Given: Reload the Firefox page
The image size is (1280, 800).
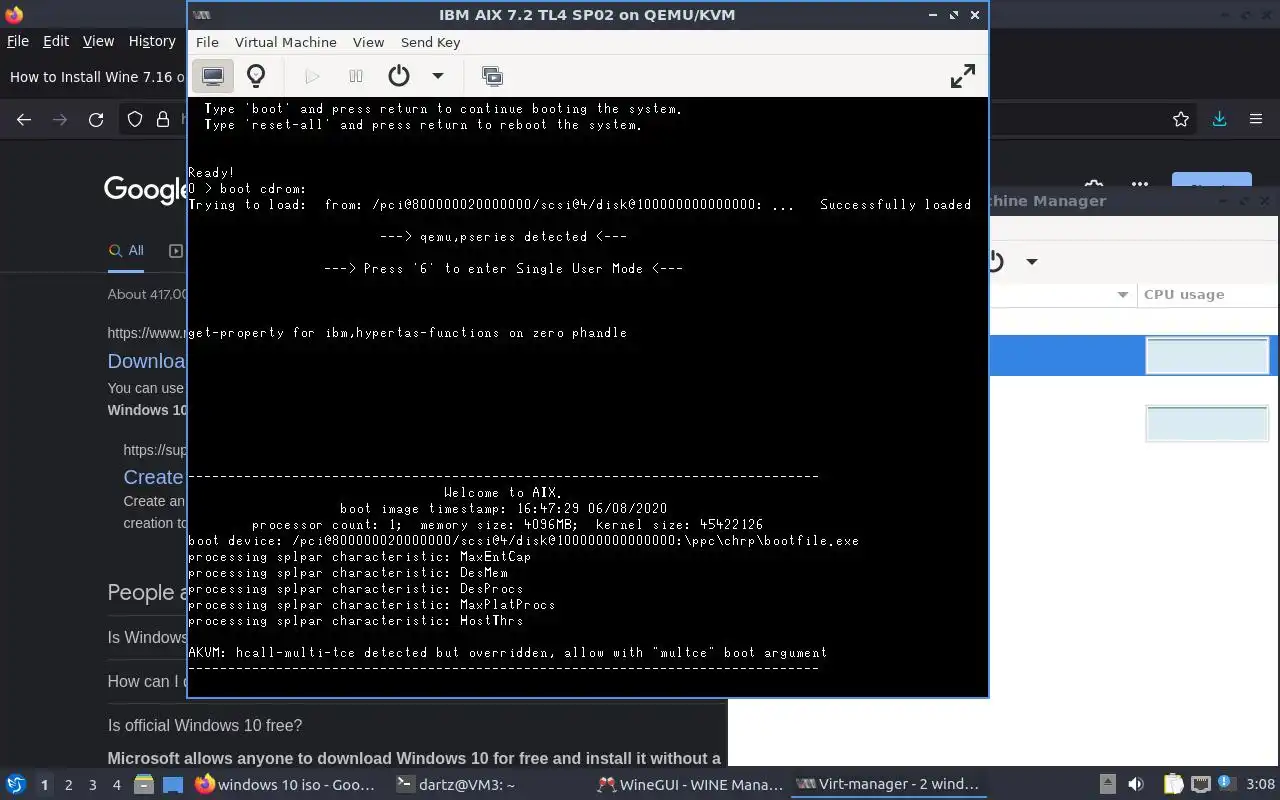Looking at the screenshot, I should (x=96, y=119).
